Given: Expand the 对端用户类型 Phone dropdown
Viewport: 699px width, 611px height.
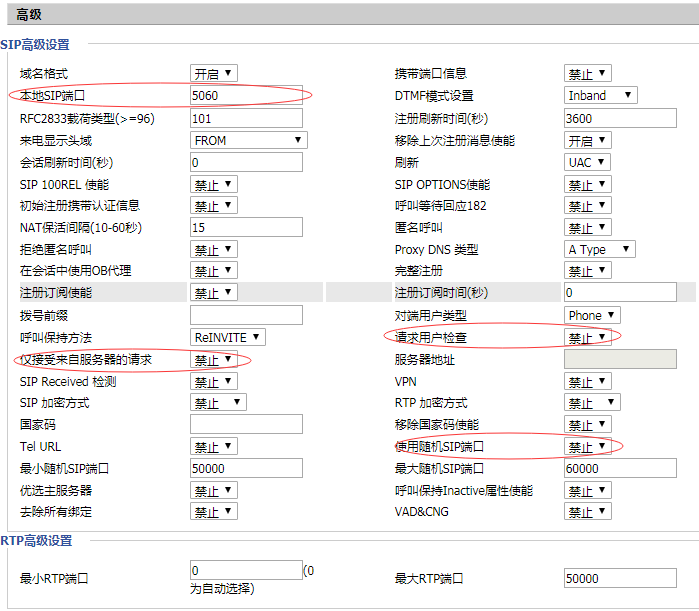Looking at the screenshot, I should (x=592, y=315).
